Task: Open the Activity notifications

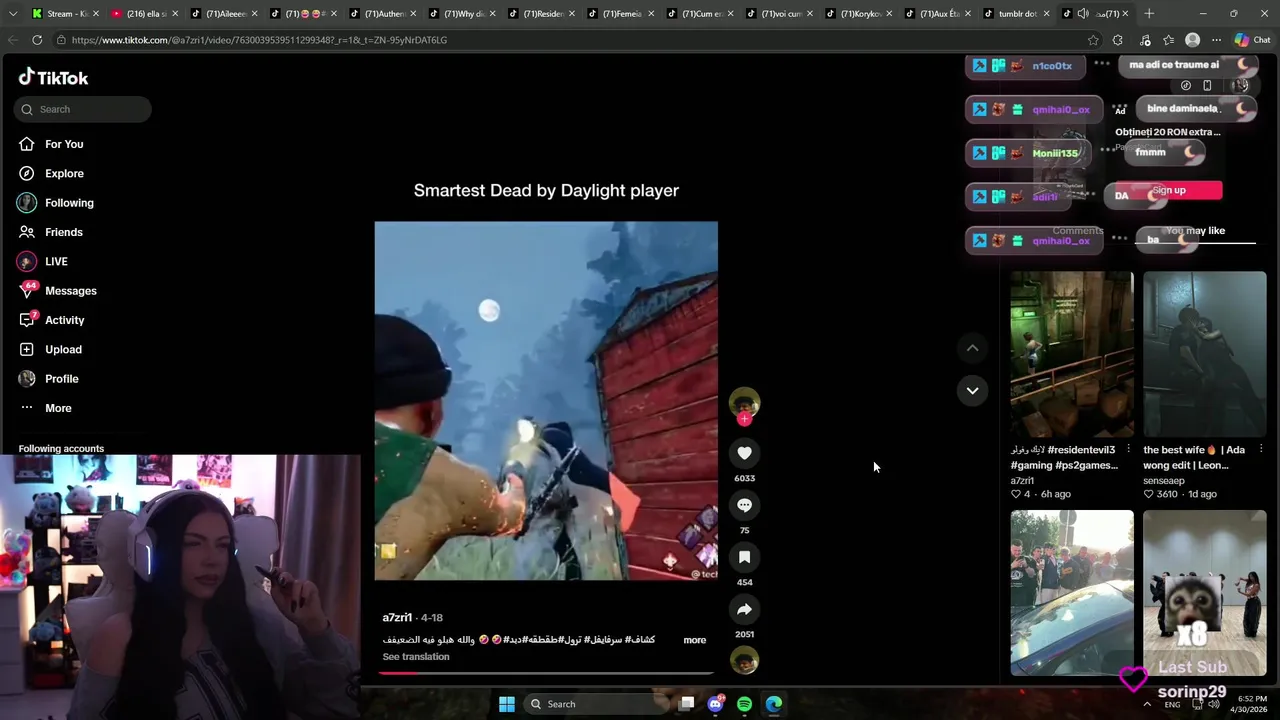Action: pos(64,320)
